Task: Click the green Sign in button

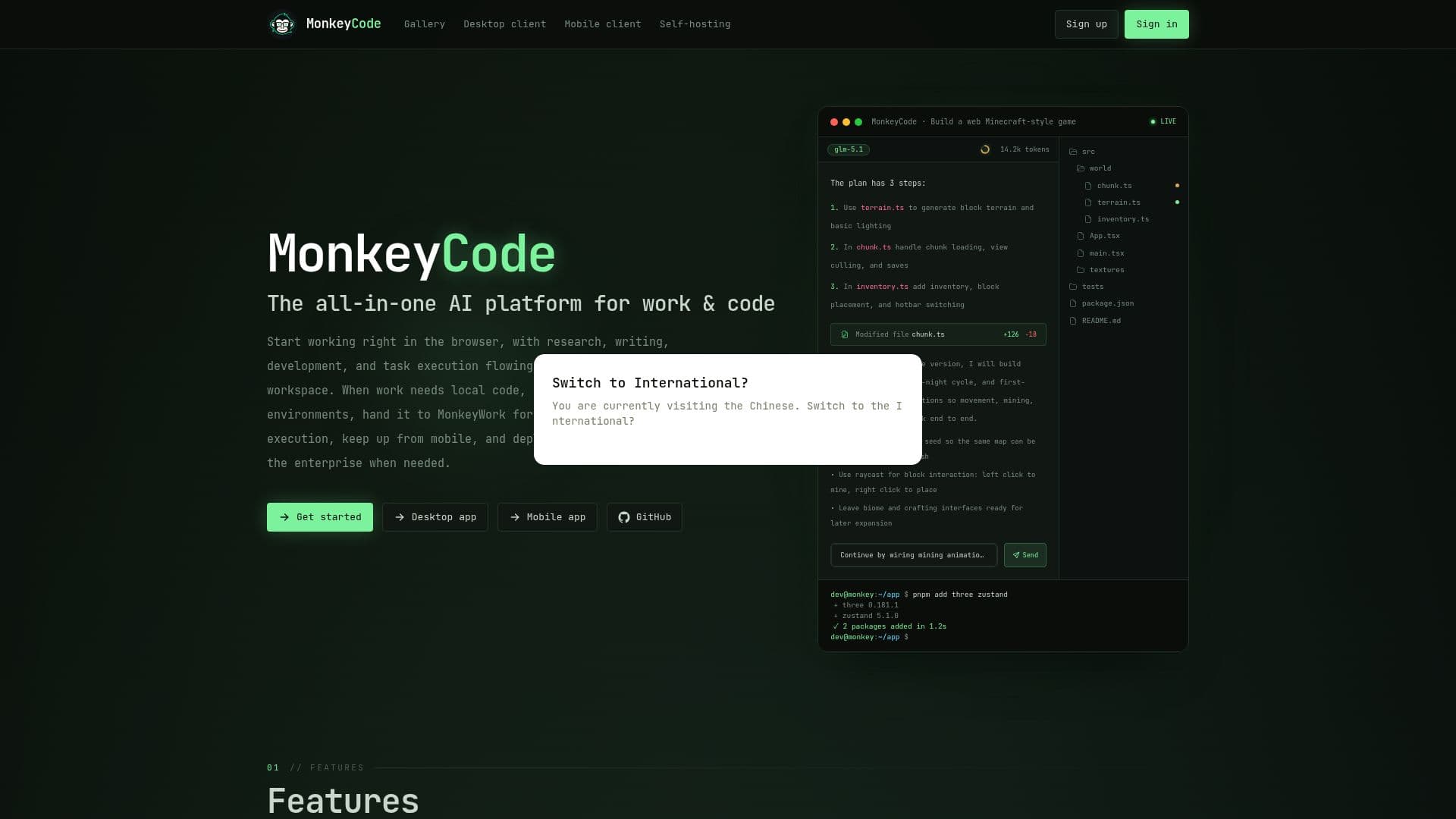Action: point(1156,24)
